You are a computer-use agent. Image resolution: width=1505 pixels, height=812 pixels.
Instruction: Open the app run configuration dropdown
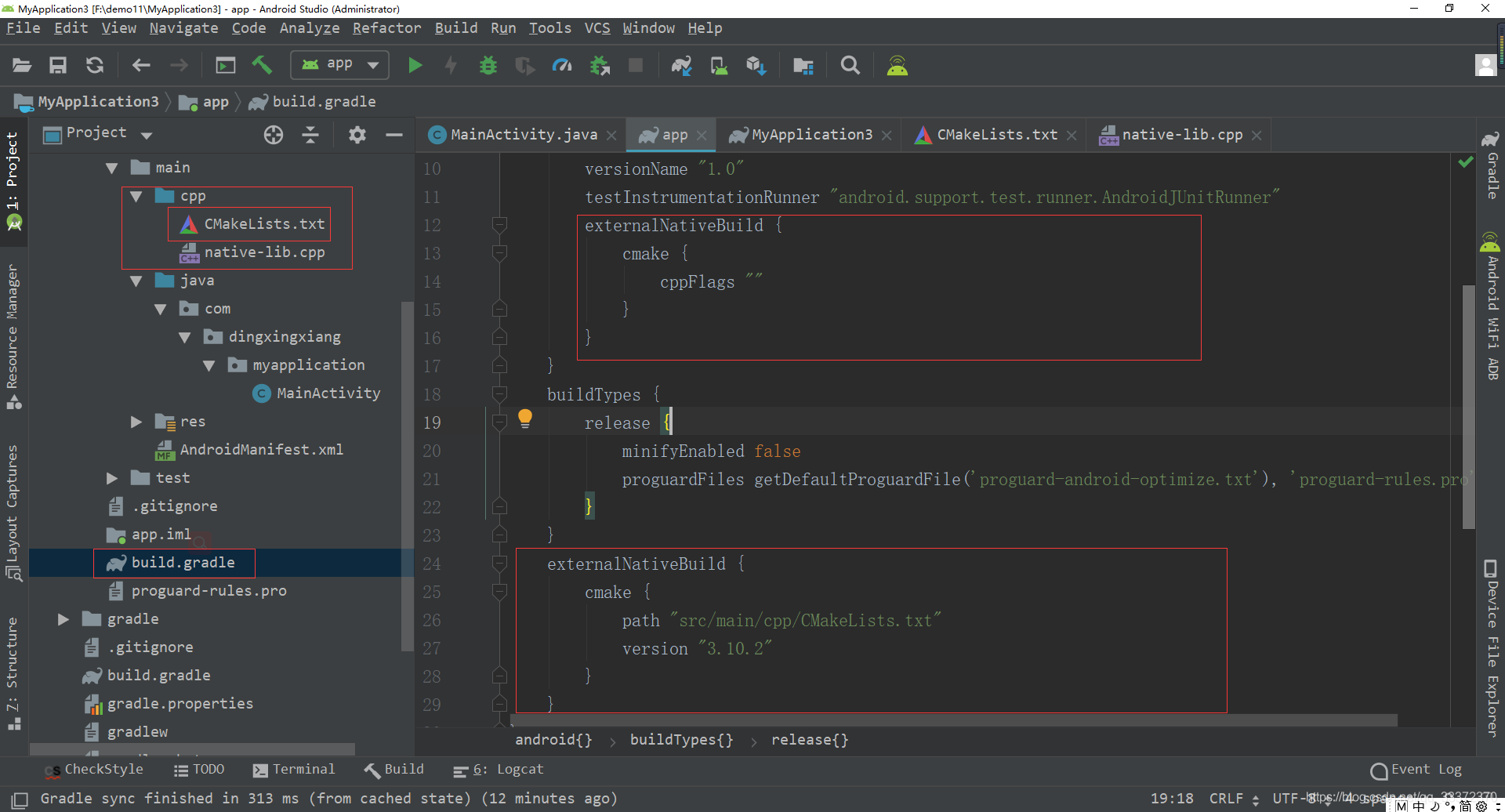tap(340, 64)
